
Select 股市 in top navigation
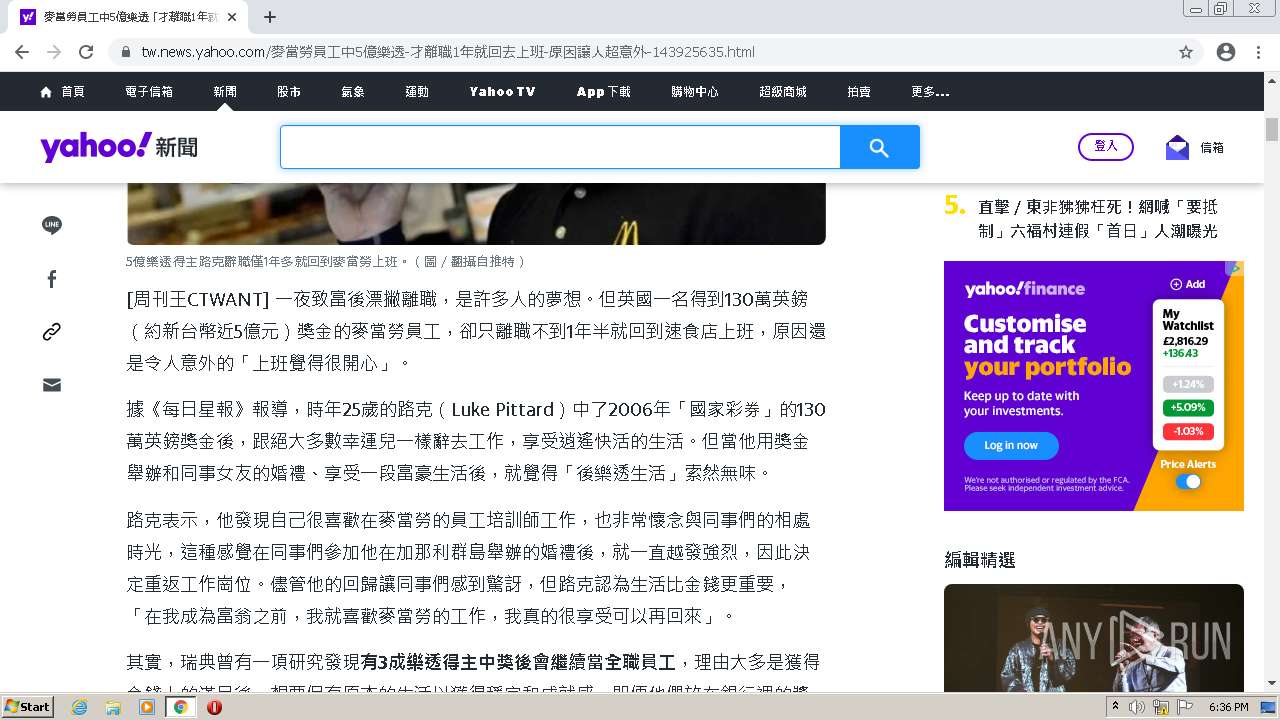coord(289,91)
